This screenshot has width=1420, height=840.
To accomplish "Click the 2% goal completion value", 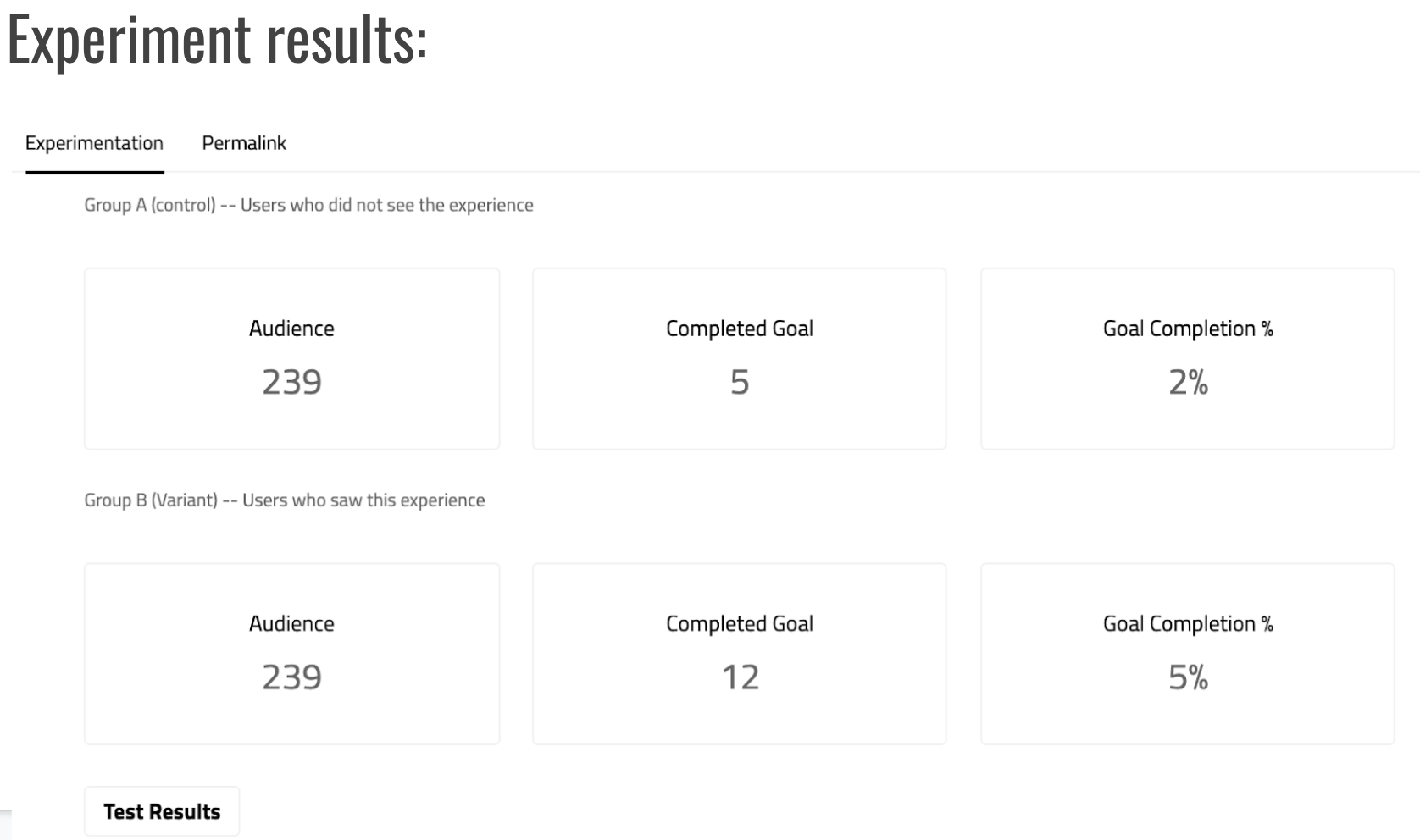I will point(1188,383).
